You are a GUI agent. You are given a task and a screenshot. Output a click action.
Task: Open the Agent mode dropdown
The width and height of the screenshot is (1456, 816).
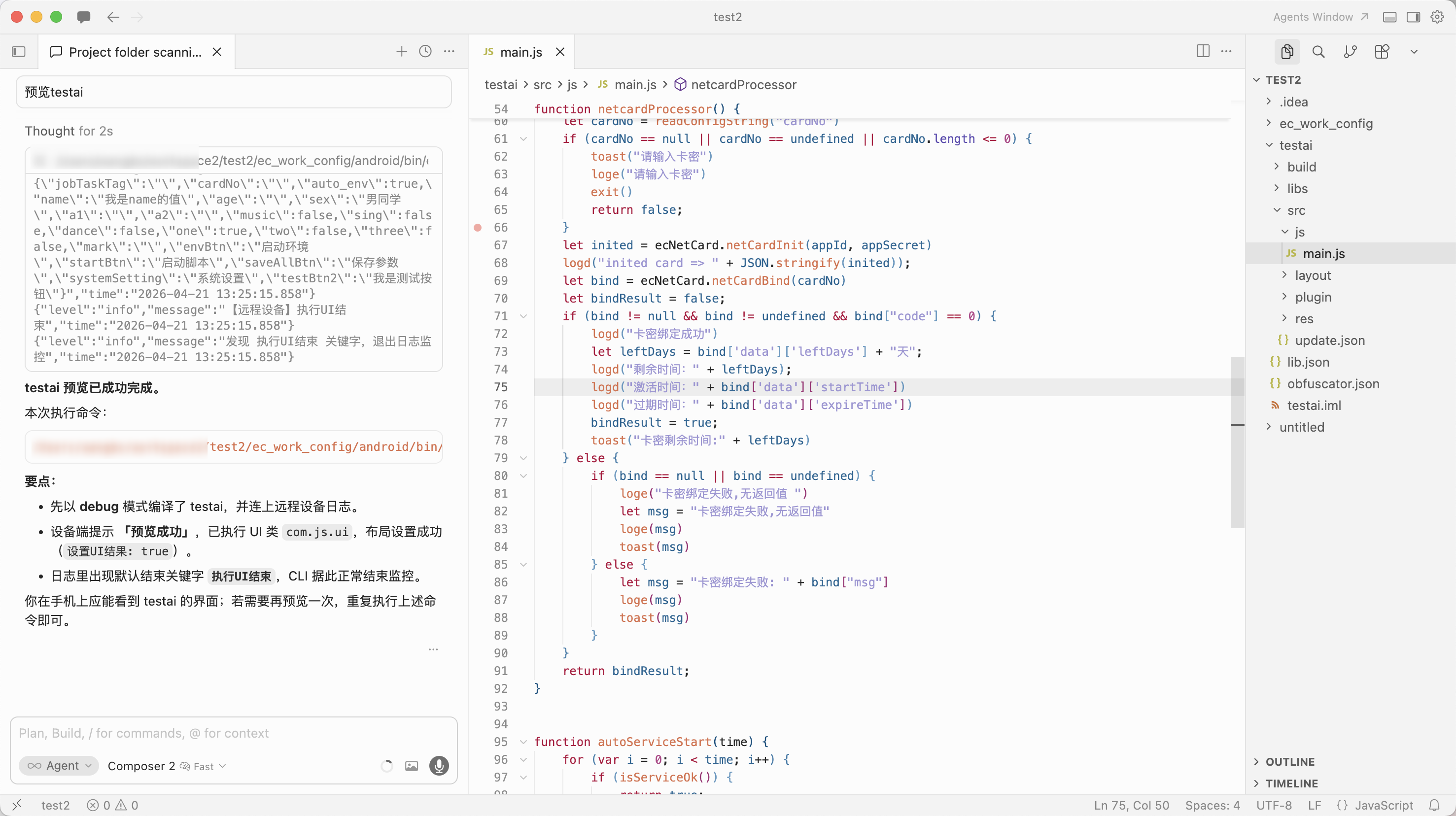click(x=59, y=766)
